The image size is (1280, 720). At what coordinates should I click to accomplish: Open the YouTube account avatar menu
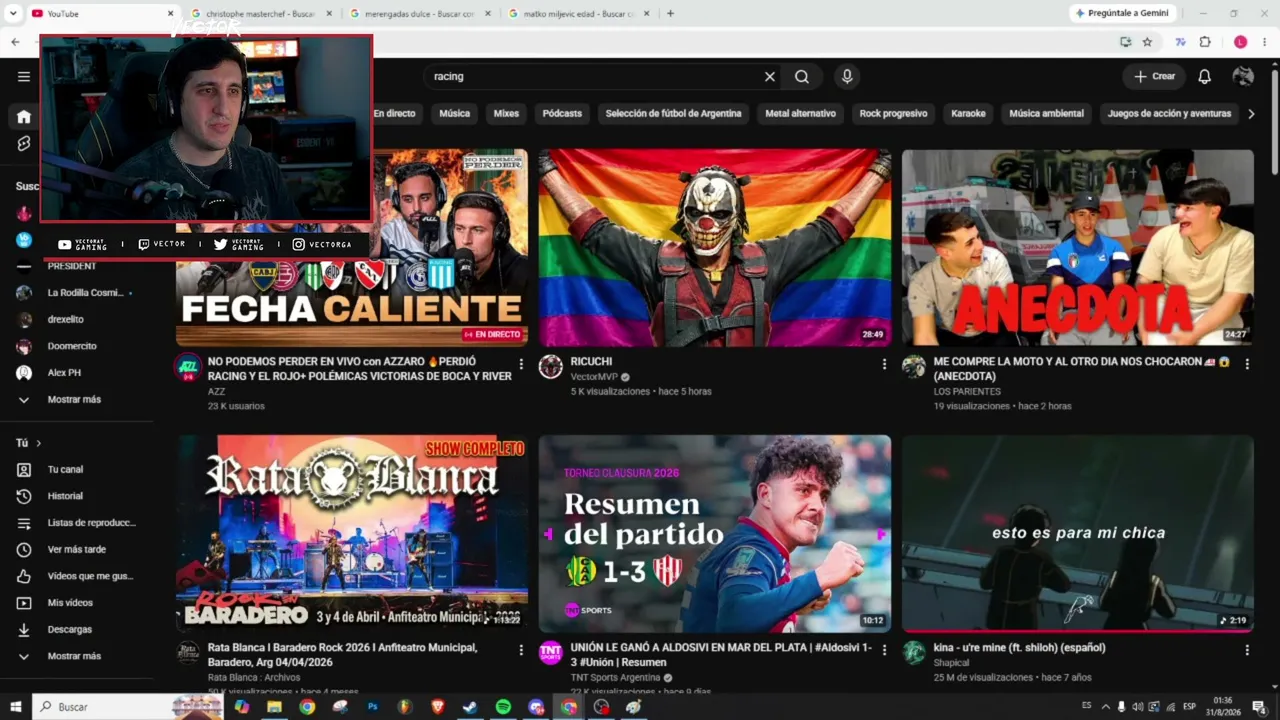[x=1244, y=76]
